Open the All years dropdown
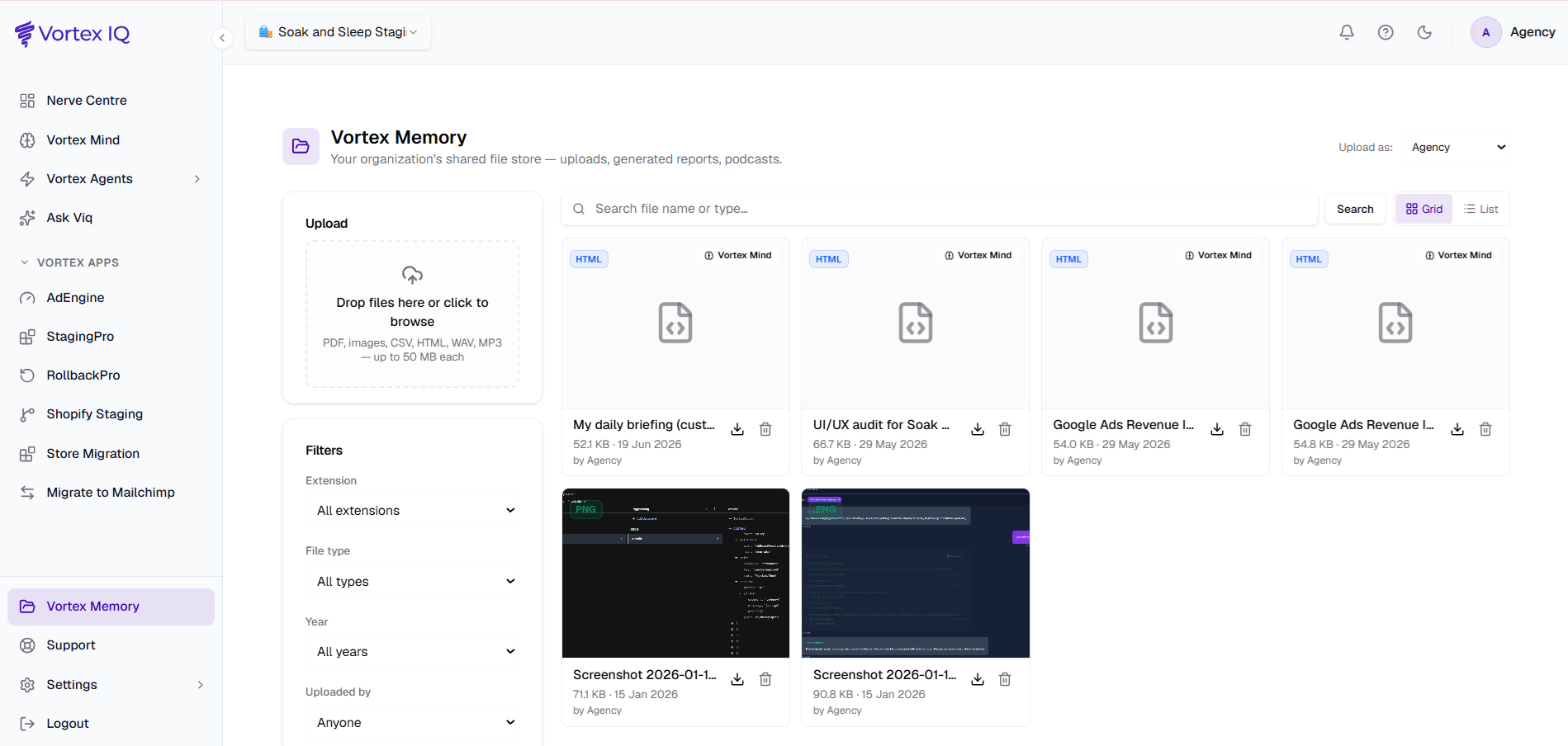This screenshot has width=1568, height=746. coord(413,652)
